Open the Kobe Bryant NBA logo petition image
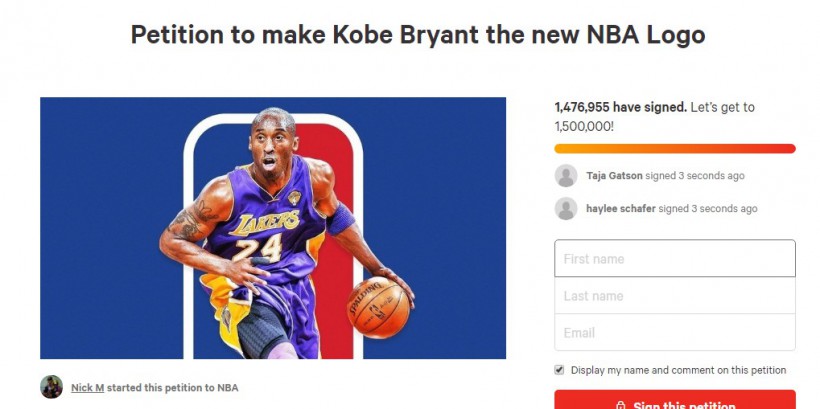The image size is (820, 409). pos(273,228)
